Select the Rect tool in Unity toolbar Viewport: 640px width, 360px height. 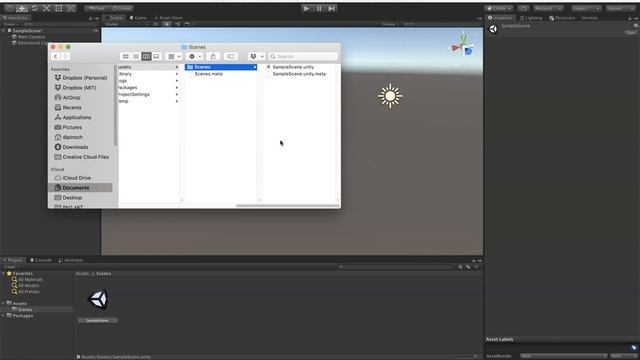59,8
